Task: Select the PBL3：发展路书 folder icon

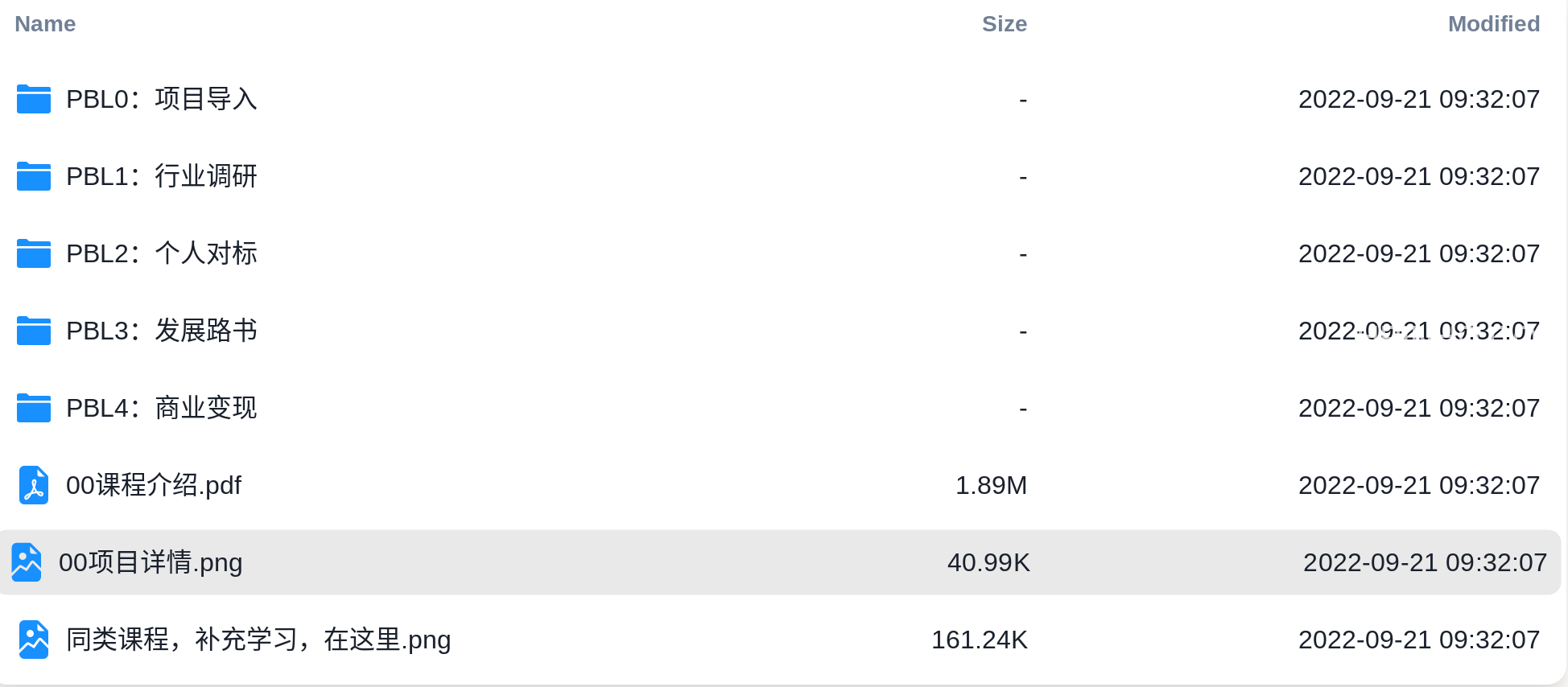Action: (34, 331)
